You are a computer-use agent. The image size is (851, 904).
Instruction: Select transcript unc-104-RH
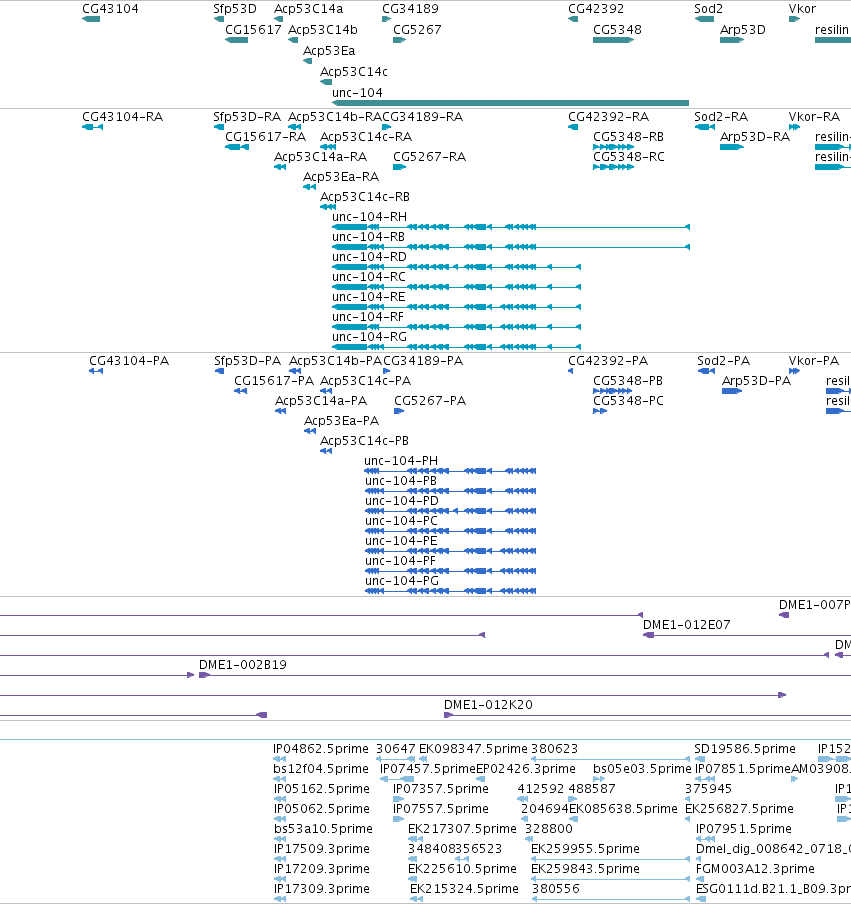tap(510, 227)
